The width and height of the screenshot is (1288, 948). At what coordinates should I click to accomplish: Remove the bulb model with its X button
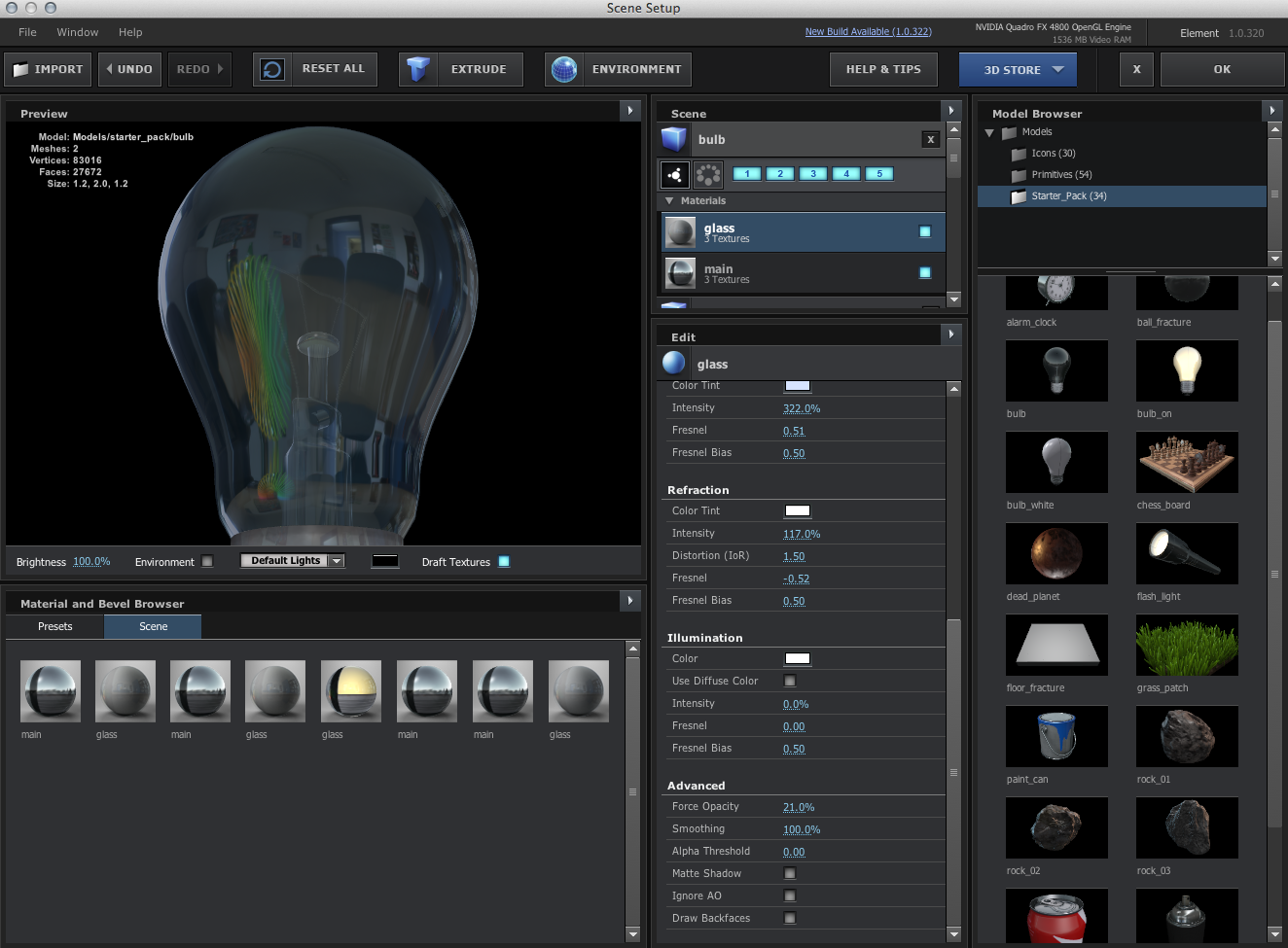[931, 139]
